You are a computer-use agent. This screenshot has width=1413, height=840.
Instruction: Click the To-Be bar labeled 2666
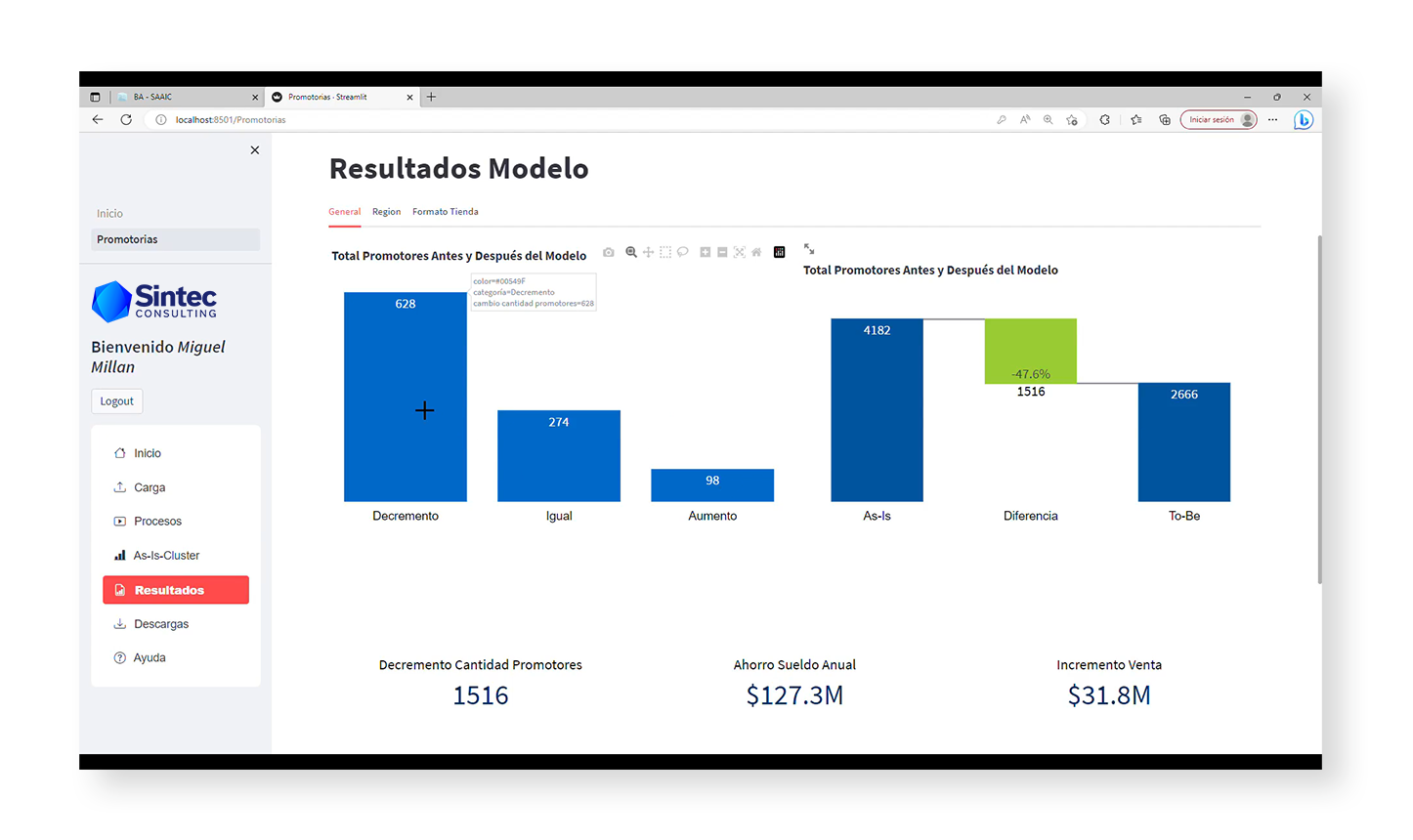[1184, 442]
